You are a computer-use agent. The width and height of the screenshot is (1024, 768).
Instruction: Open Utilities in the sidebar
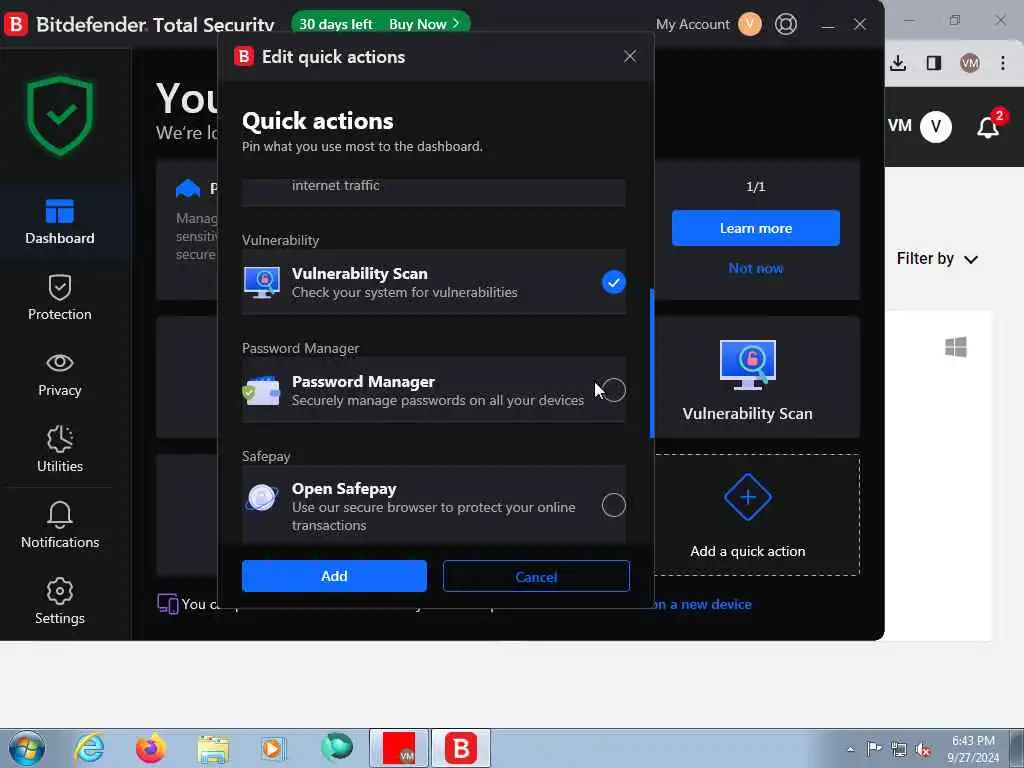[x=59, y=449]
